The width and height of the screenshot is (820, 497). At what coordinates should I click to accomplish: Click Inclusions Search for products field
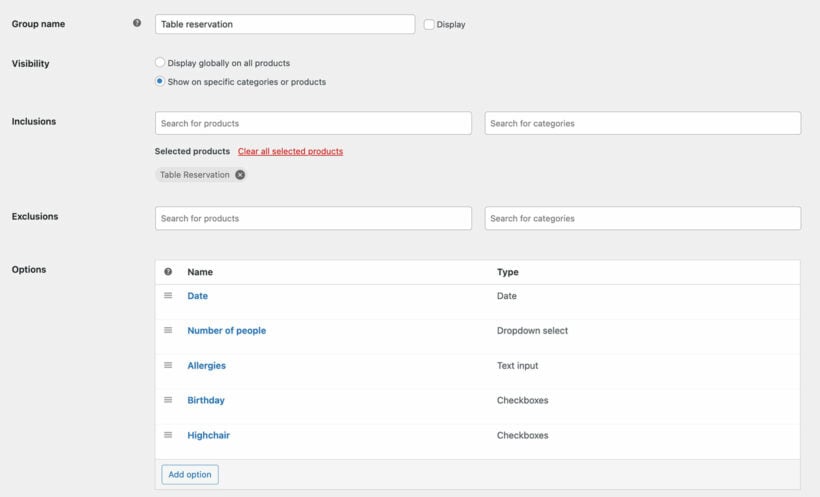[x=313, y=123]
